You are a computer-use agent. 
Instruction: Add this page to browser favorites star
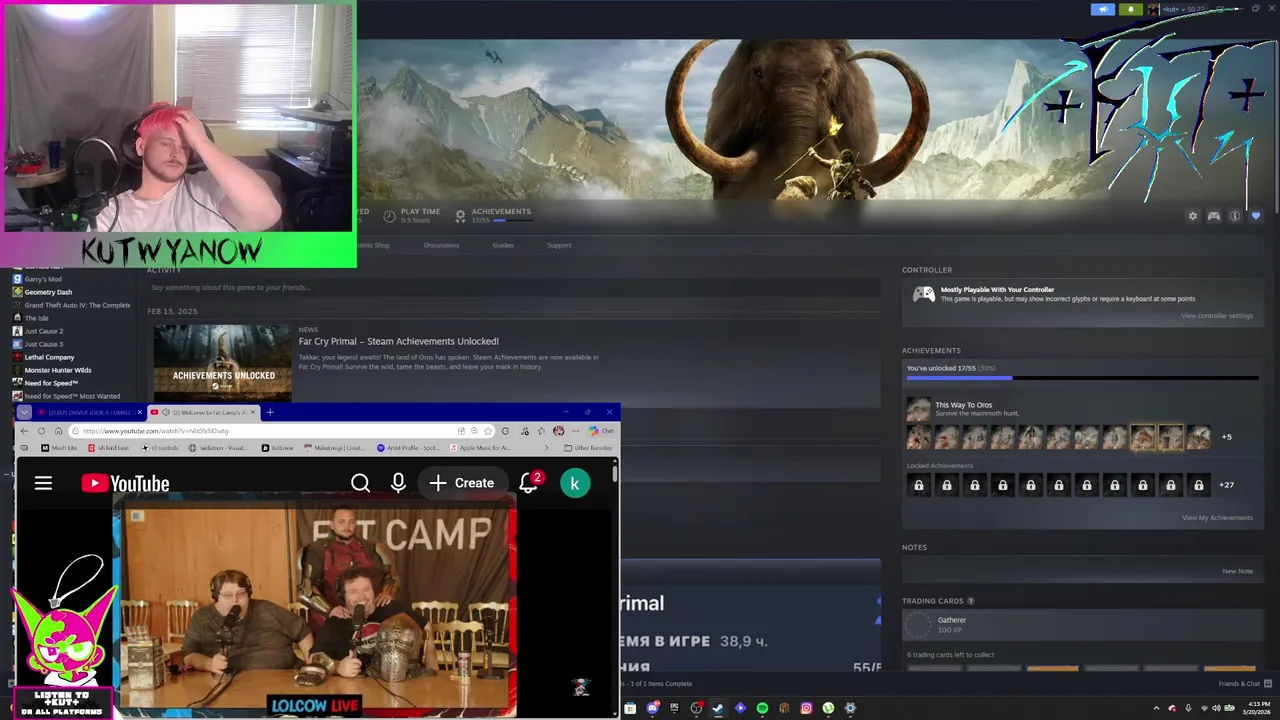(x=488, y=431)
